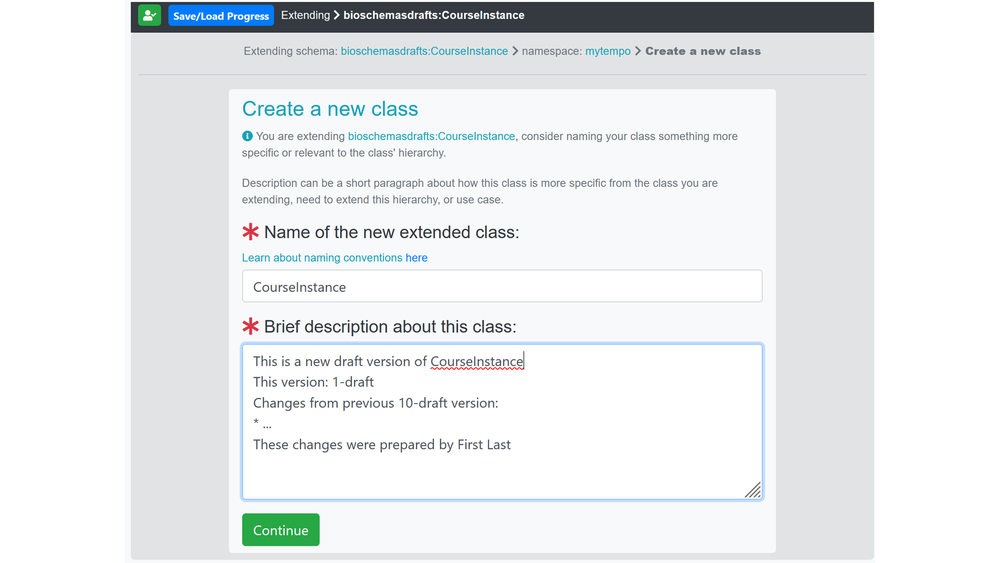Open the bioschemasdrafts:CourseInstance breadcrumb link

[424, 51]
